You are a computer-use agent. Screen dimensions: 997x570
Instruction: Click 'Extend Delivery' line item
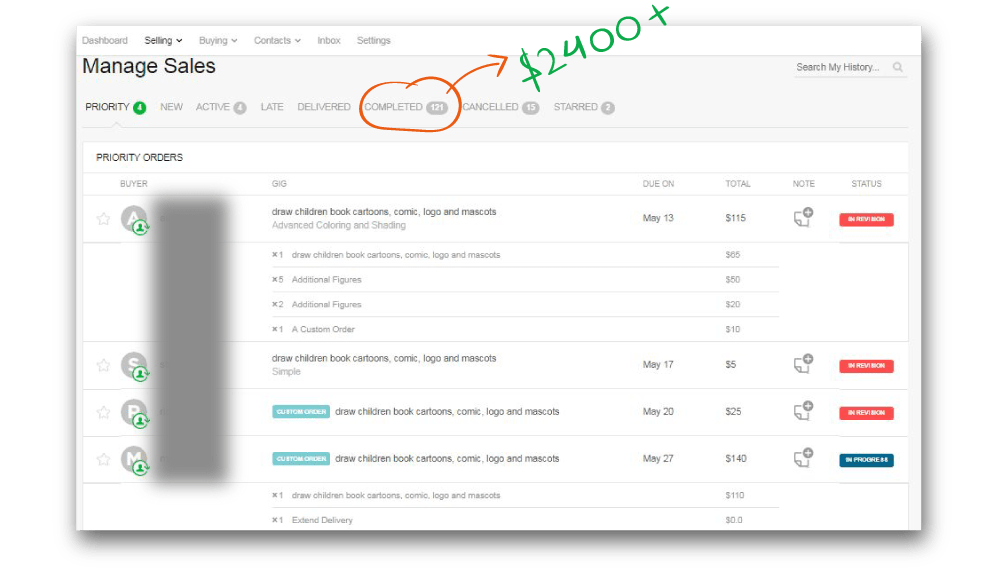[322, 520]
